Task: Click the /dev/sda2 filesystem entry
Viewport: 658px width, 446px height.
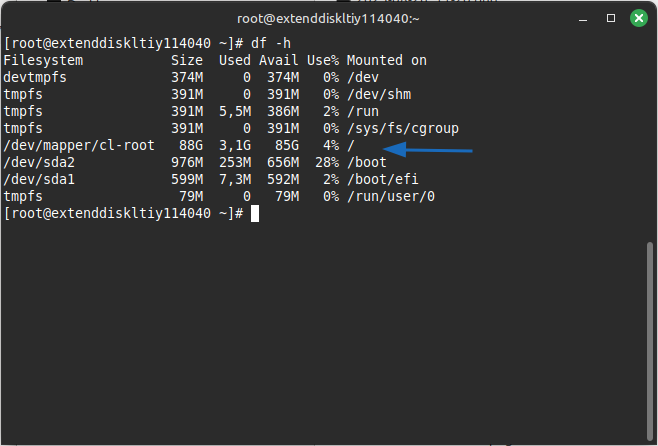Action: [x=41, y=163]
